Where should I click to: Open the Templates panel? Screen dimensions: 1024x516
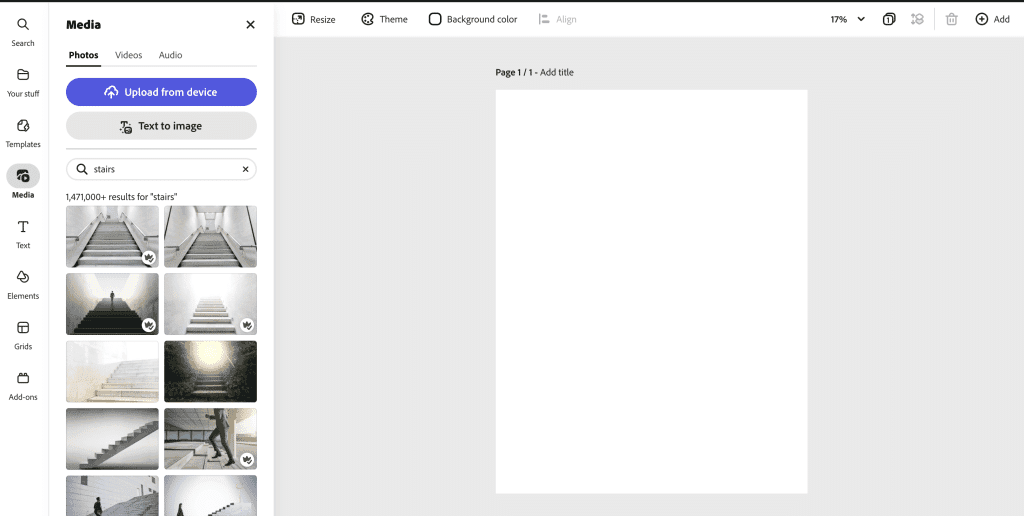[23, 133]
